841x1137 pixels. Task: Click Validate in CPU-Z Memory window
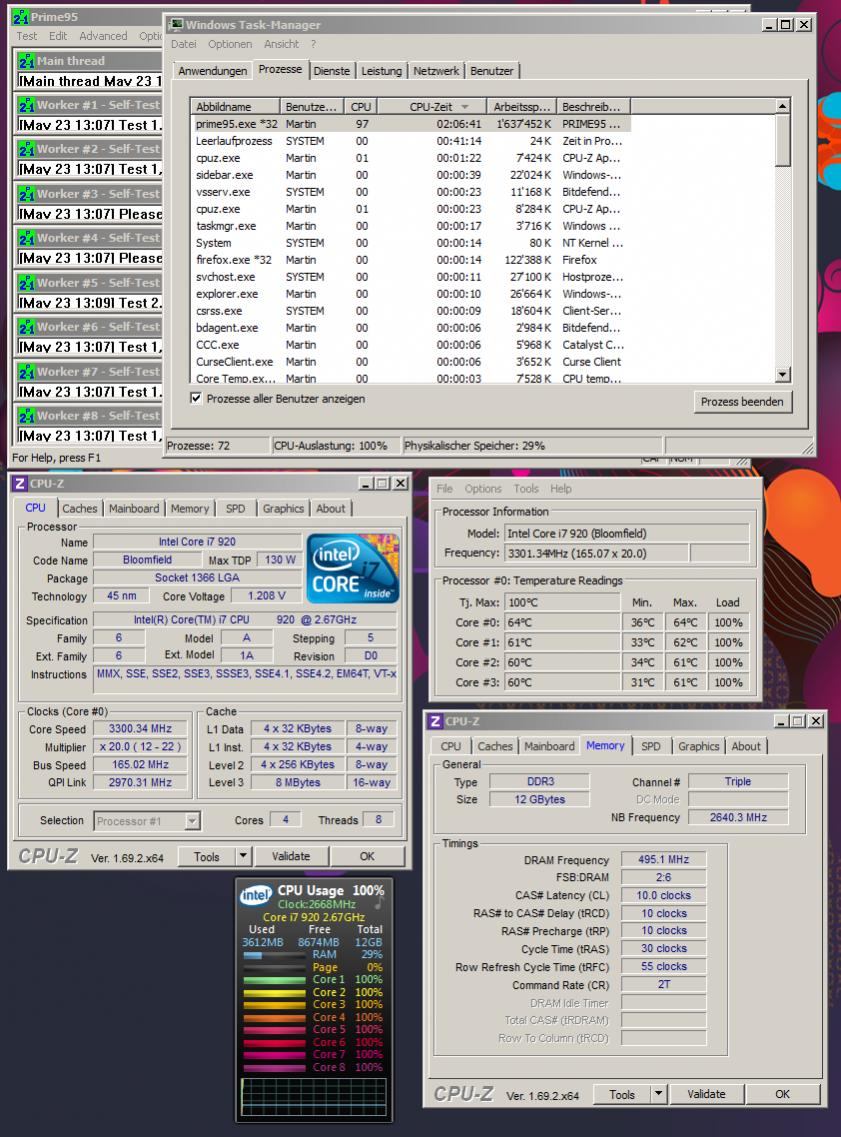[x=706, y=1094]
